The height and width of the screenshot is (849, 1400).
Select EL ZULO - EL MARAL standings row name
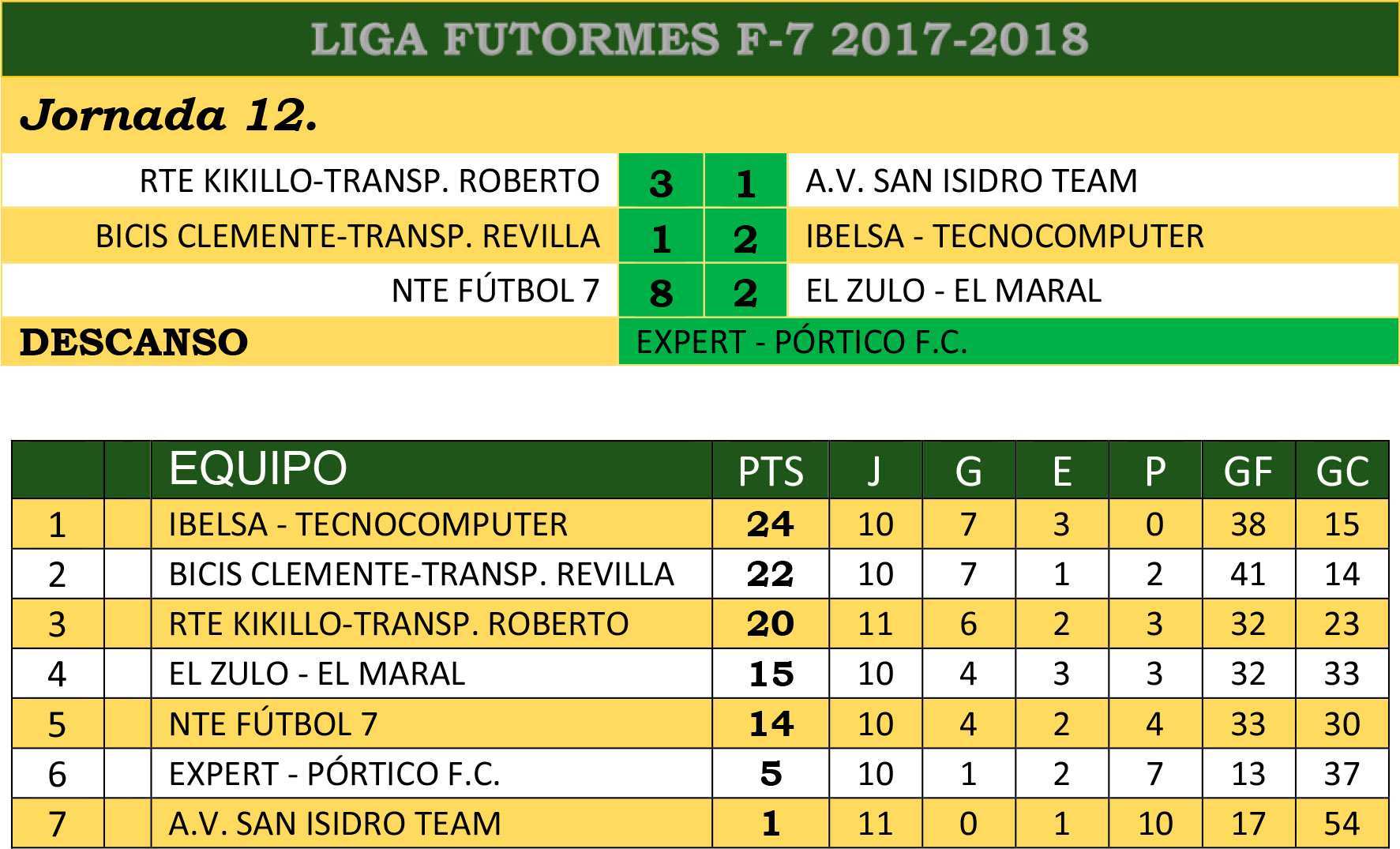pyautogui.click(x=317, y=674)
